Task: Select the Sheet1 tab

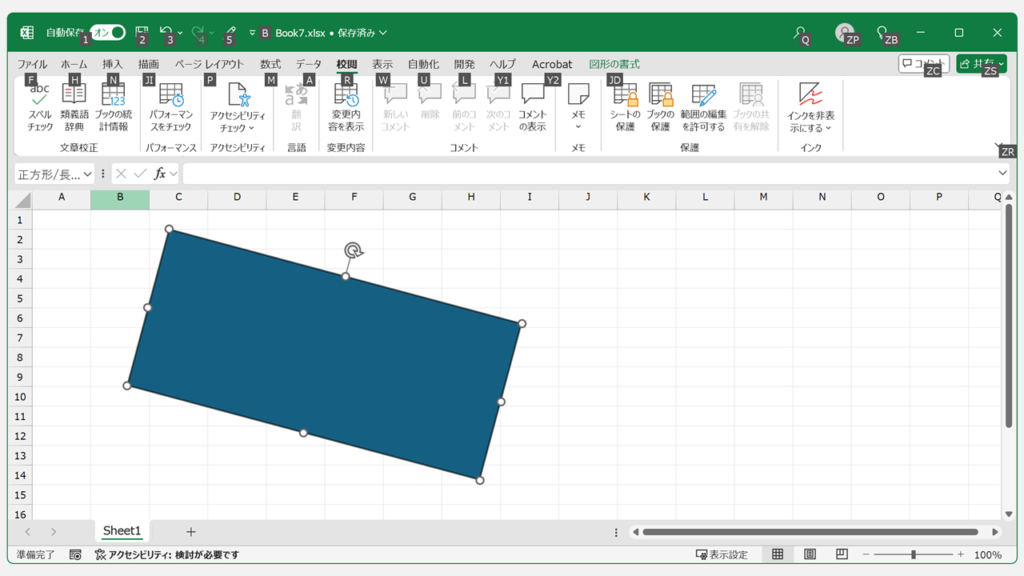Action: coord(121,531)
